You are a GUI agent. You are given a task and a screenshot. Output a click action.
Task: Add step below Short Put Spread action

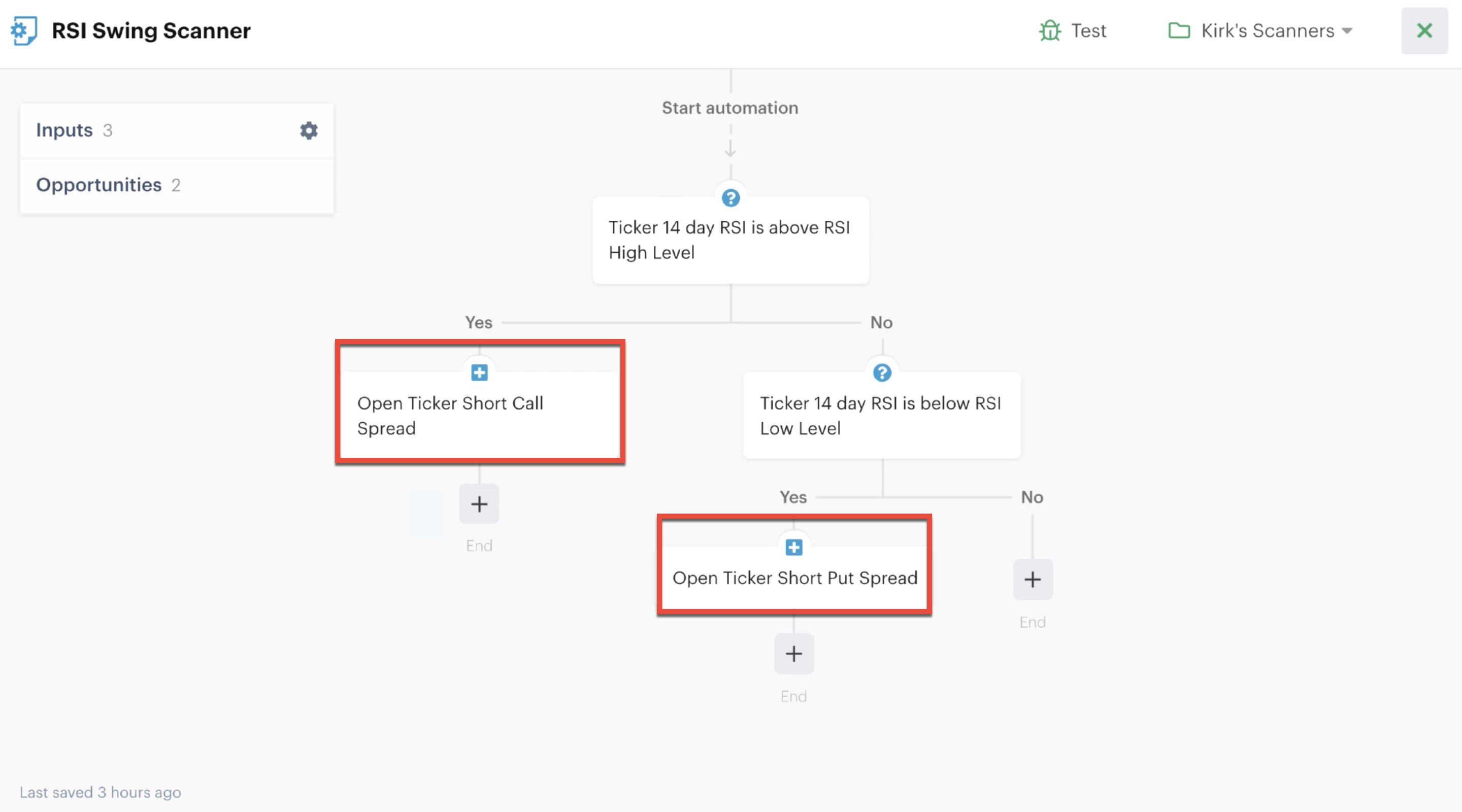pyautogui.click(x=794, y=654)
